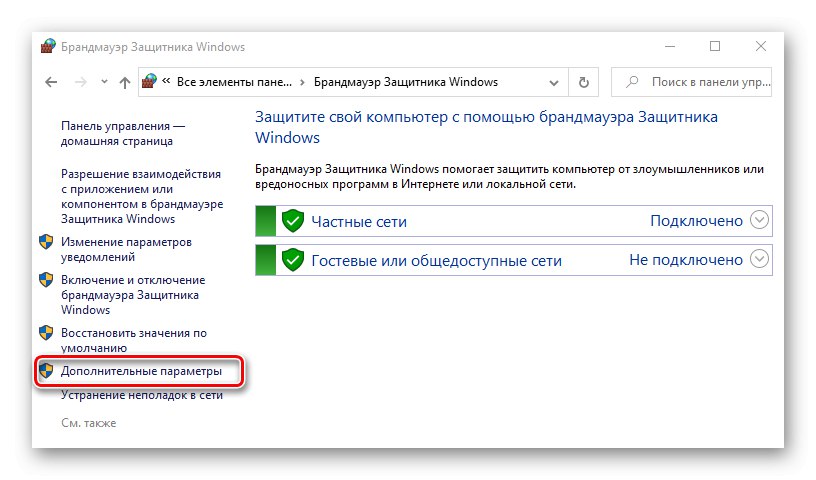
Task: Expand the 'Частные сети' section chevron
Action: [x=759, y=220]
